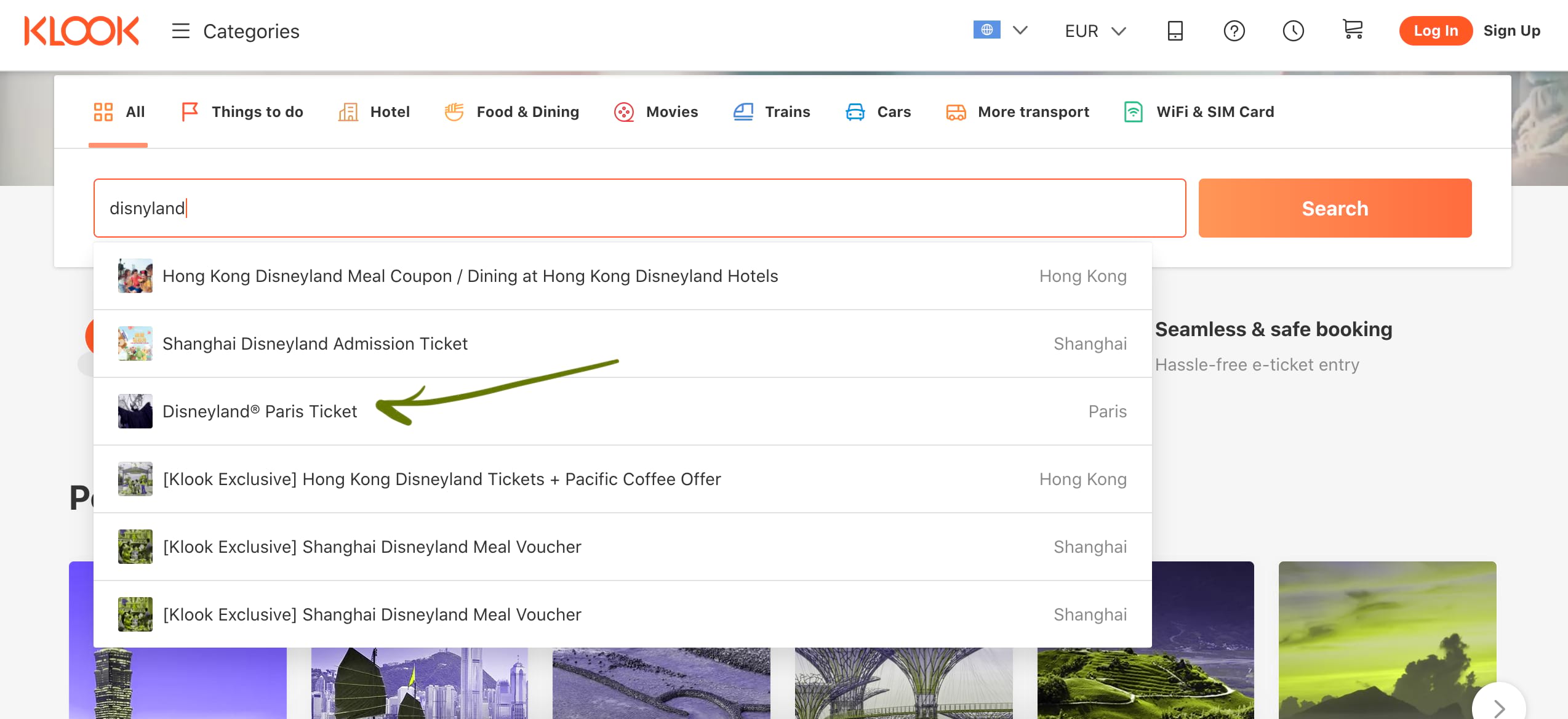Screen dimensions: 1568x719
Task: Click the More transport bus icon
Action: [x=956, y=112]
